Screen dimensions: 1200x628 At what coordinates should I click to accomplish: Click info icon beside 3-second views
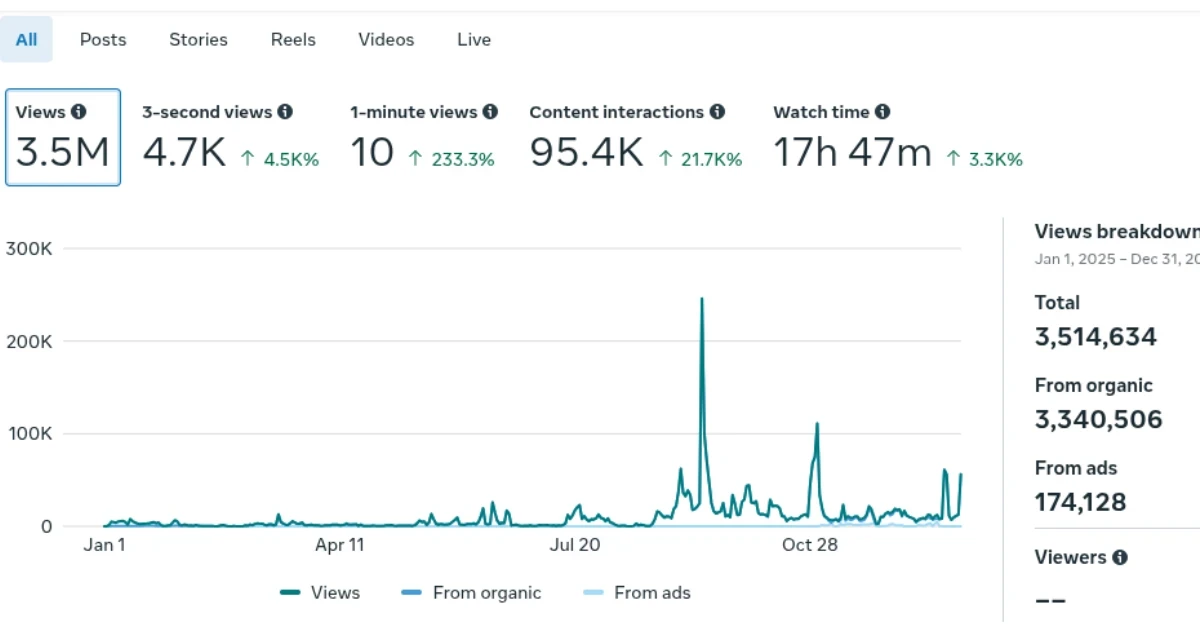point(285,112)
